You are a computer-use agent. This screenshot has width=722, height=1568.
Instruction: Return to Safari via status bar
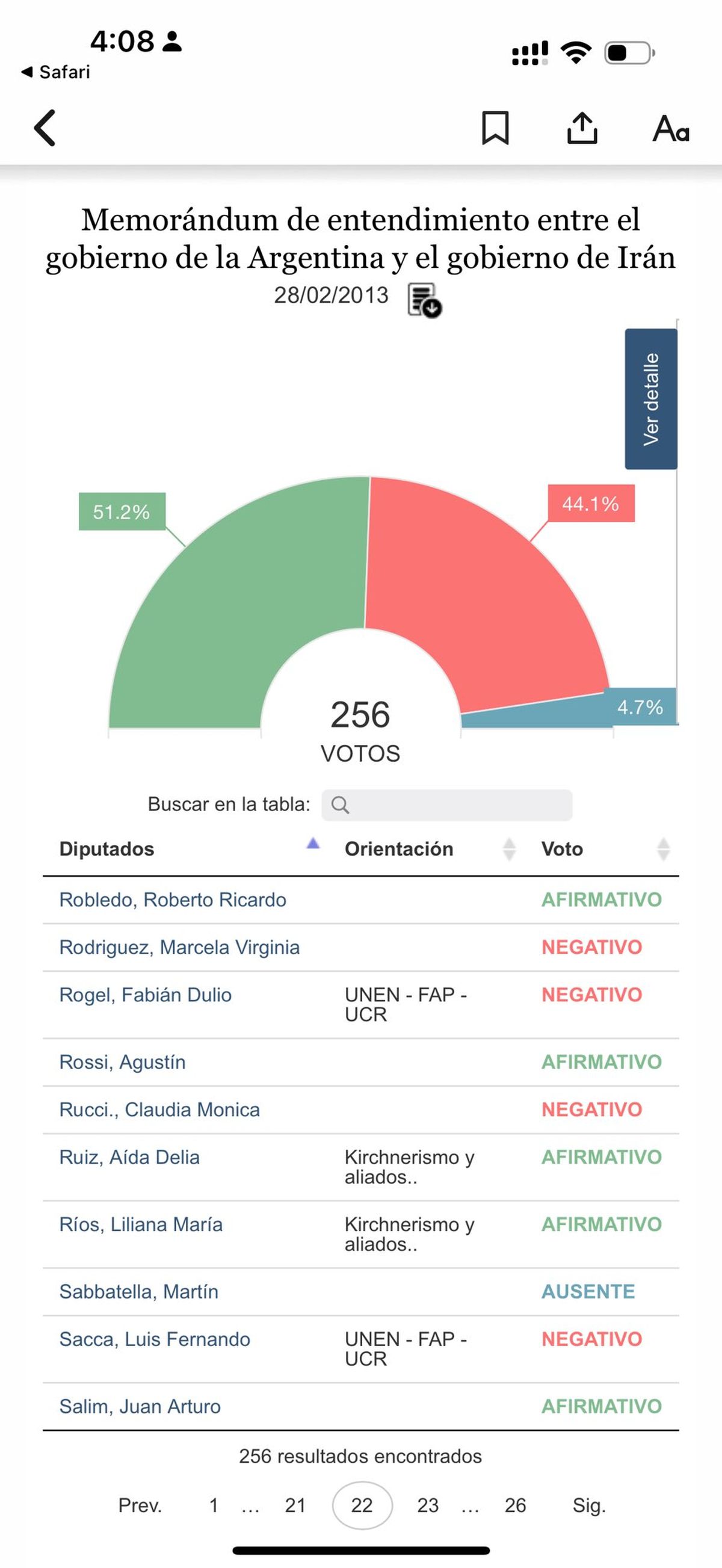tap(56, 72)
